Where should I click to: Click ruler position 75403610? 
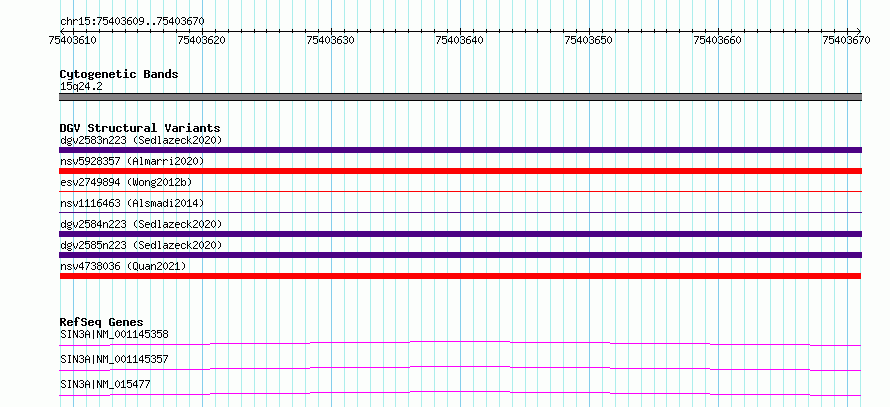click(73, 40)
